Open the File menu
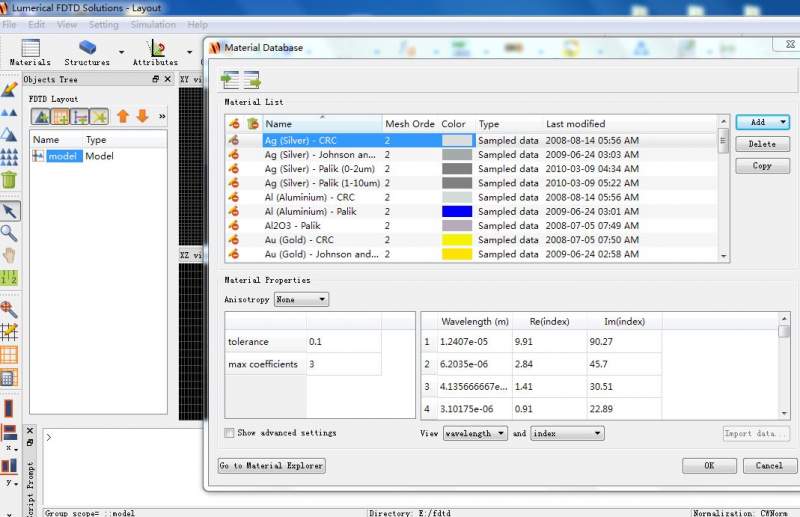 point(9,24)
